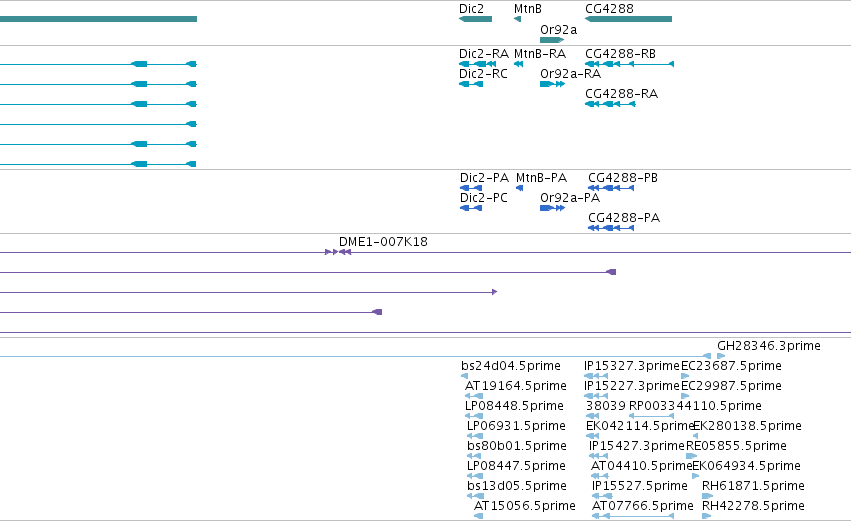Viewport: 851px width, 521px height.
Task: Select EST bs80b01.5prime
Action: click(517, 446)
